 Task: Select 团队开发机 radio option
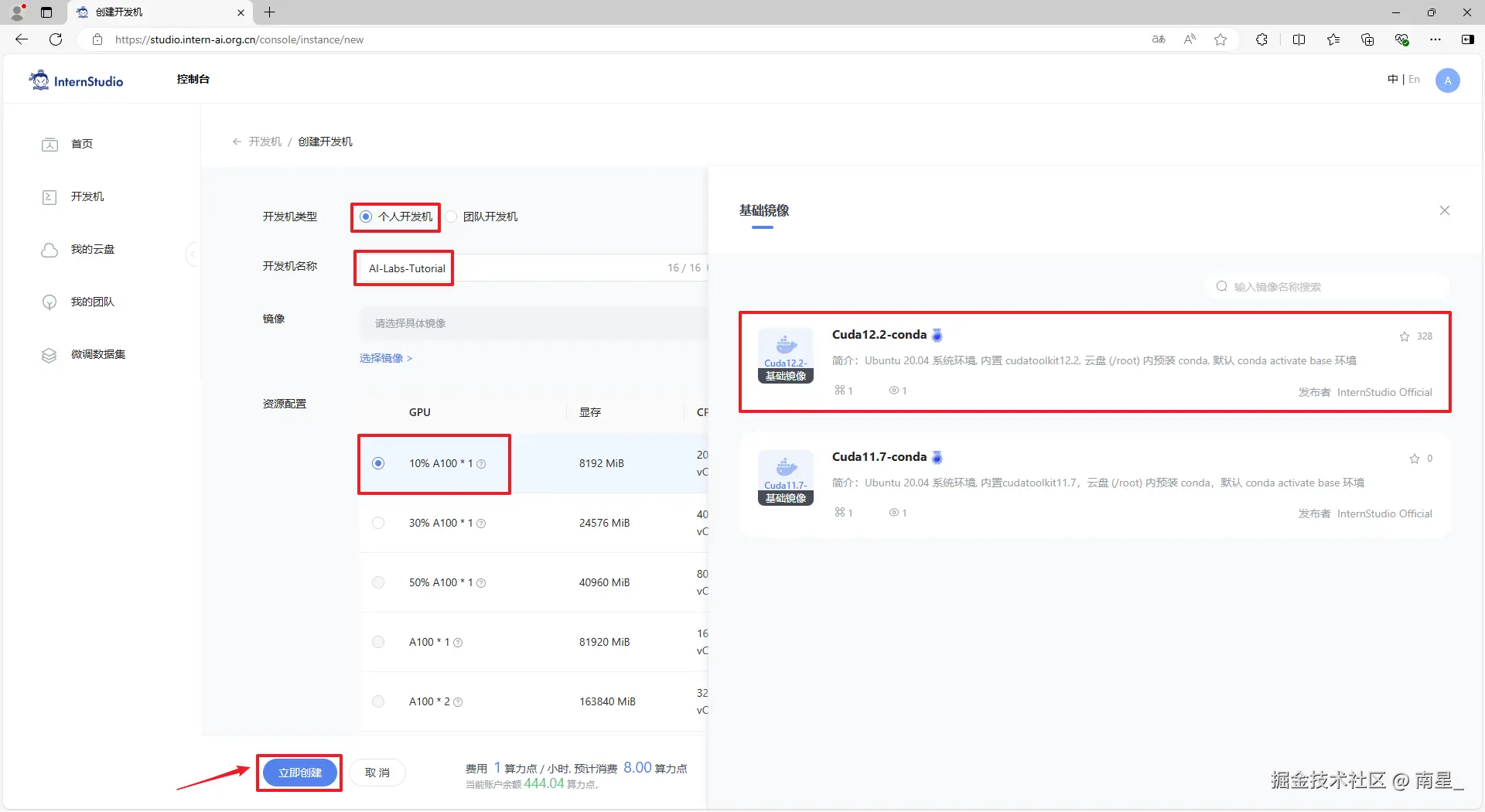(451, 217)
